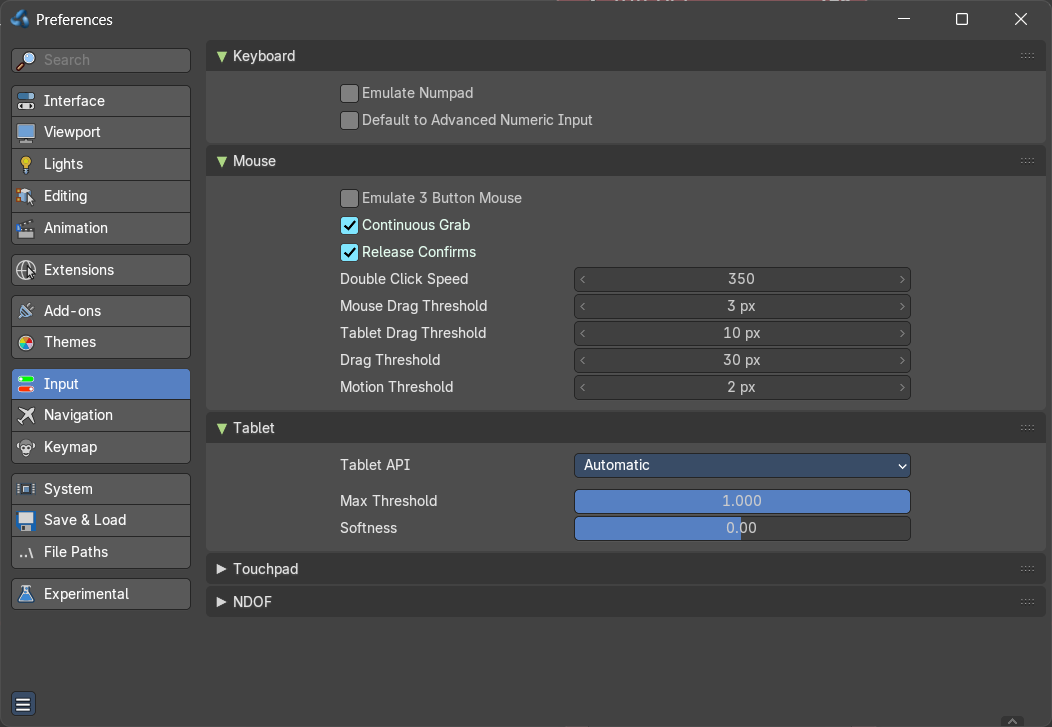Open the Tablet API dropdown
This screenshot has height=727, width=1052.
742,465
